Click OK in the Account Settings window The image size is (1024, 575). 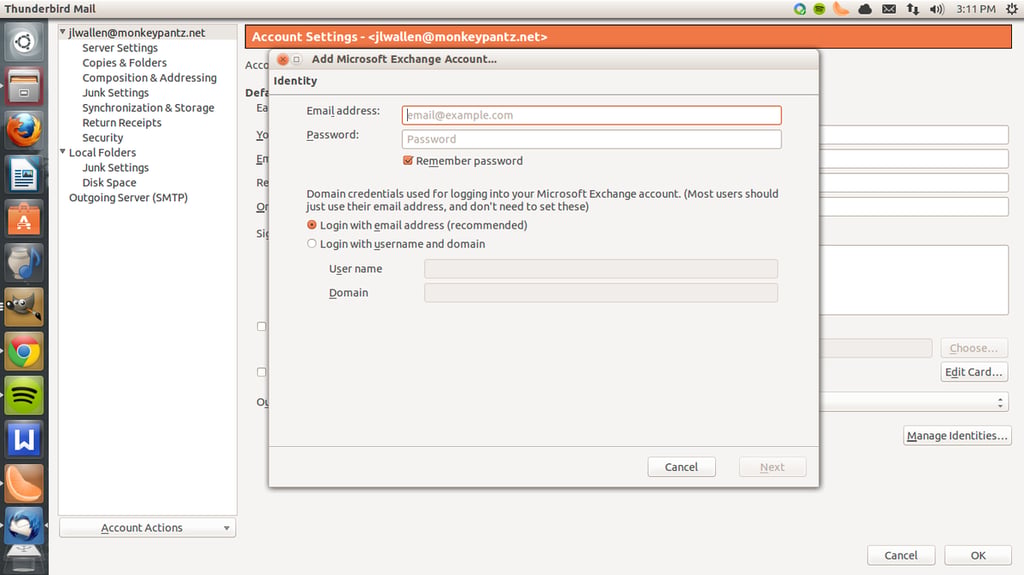point(978,555)
